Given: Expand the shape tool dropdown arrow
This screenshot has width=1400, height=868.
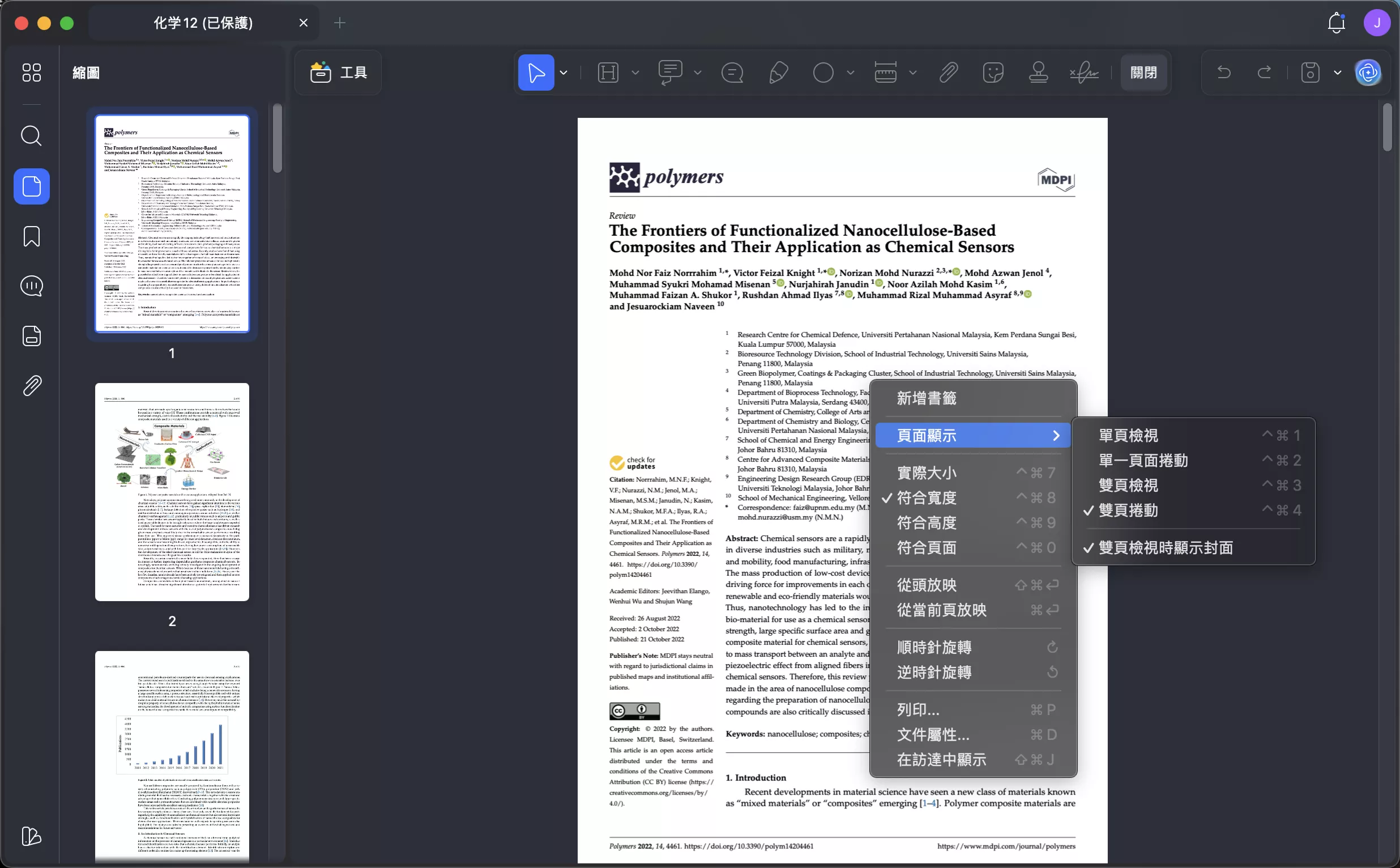Looking at the screenshot, I should pyautogui.click(x=850, y=73).
